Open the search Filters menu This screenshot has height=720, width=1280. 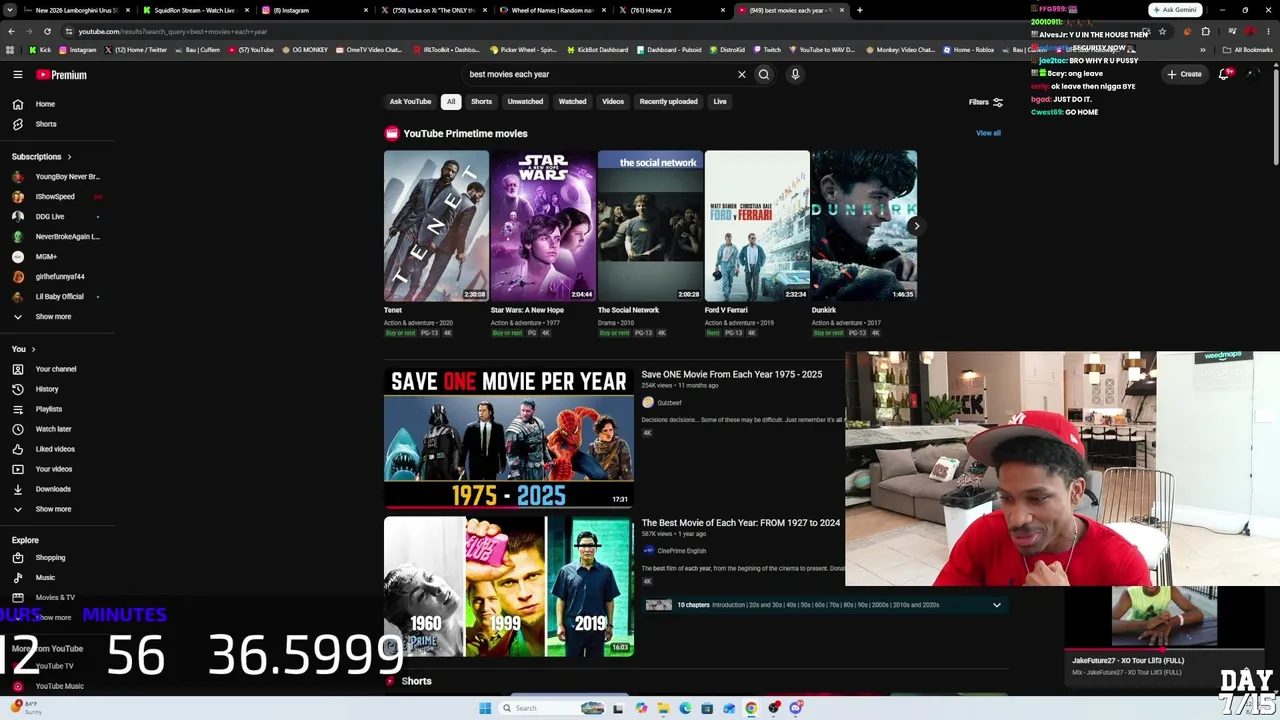[986, 102]
